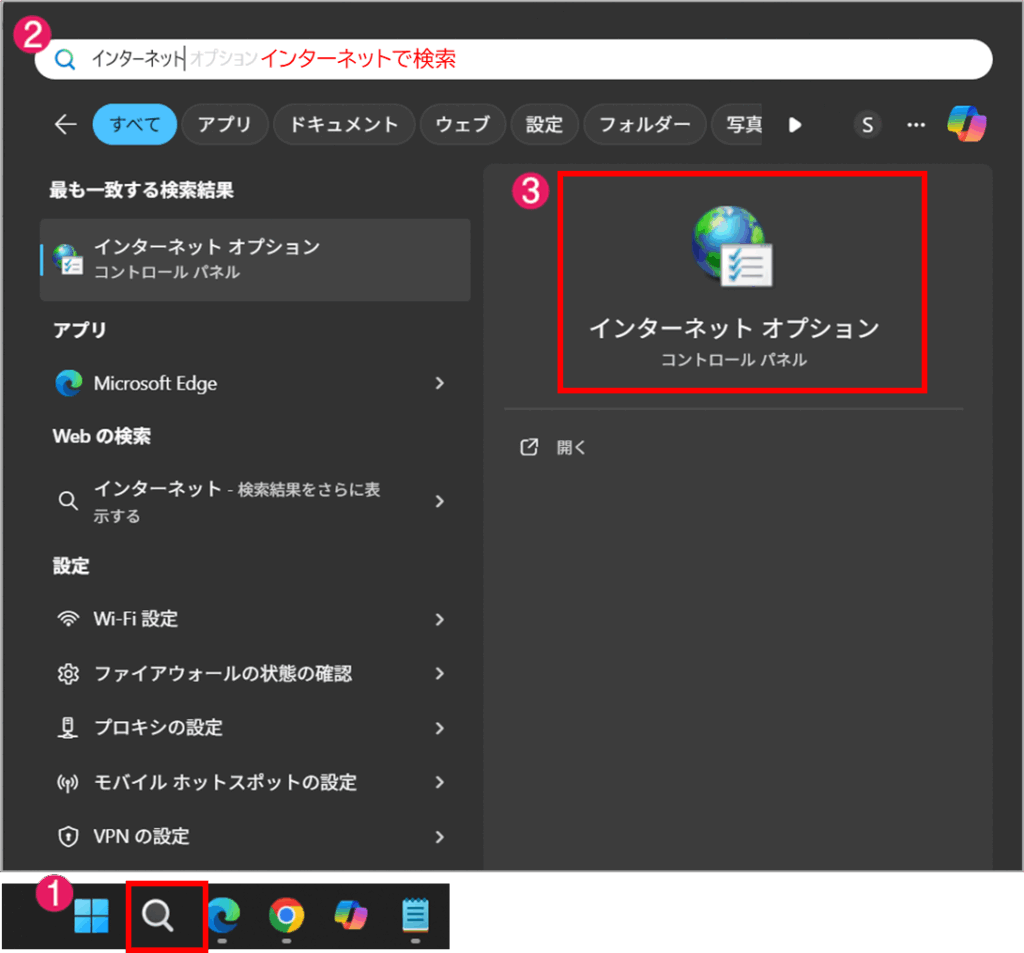The image size is (1024, 953).
Task: Open the three-dot more options menu
Action: pos(915,125)
